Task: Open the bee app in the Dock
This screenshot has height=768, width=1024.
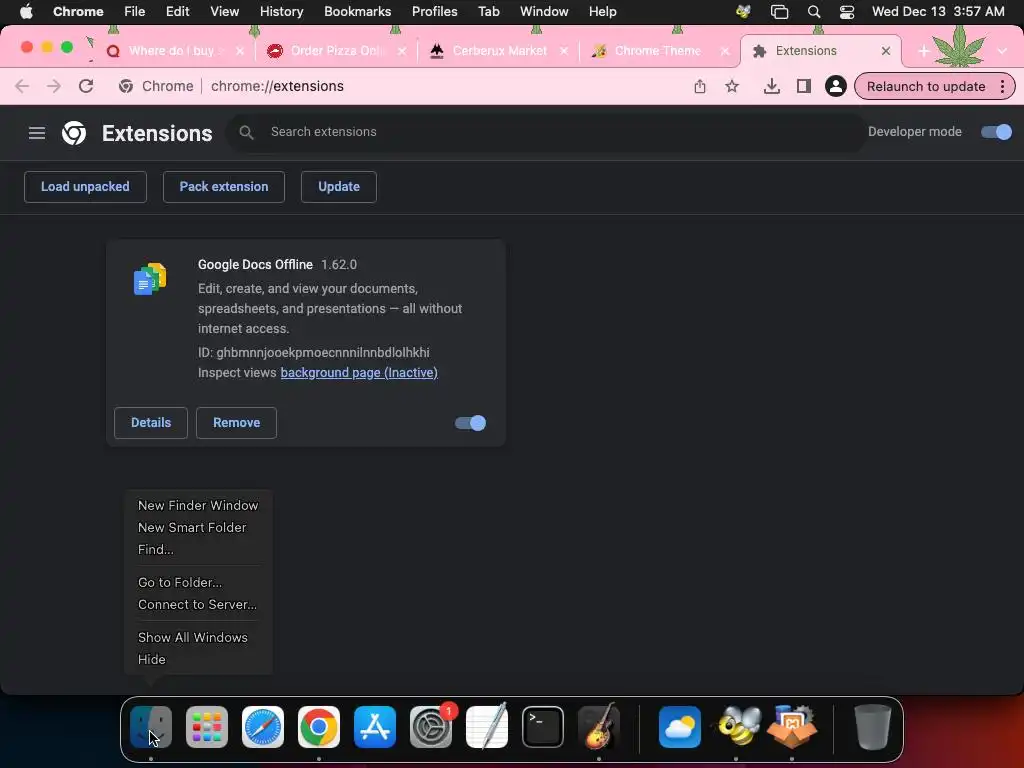Action: 737,727
